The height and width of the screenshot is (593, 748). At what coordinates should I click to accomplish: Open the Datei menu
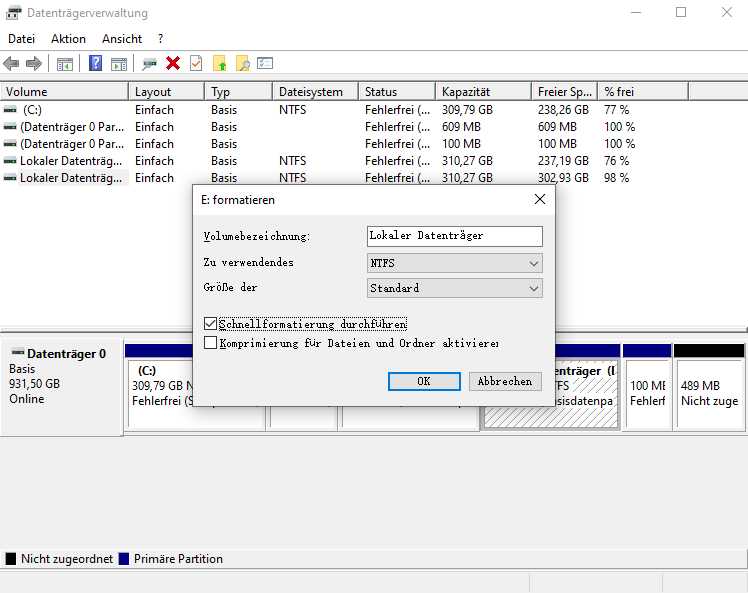[21, 39]
